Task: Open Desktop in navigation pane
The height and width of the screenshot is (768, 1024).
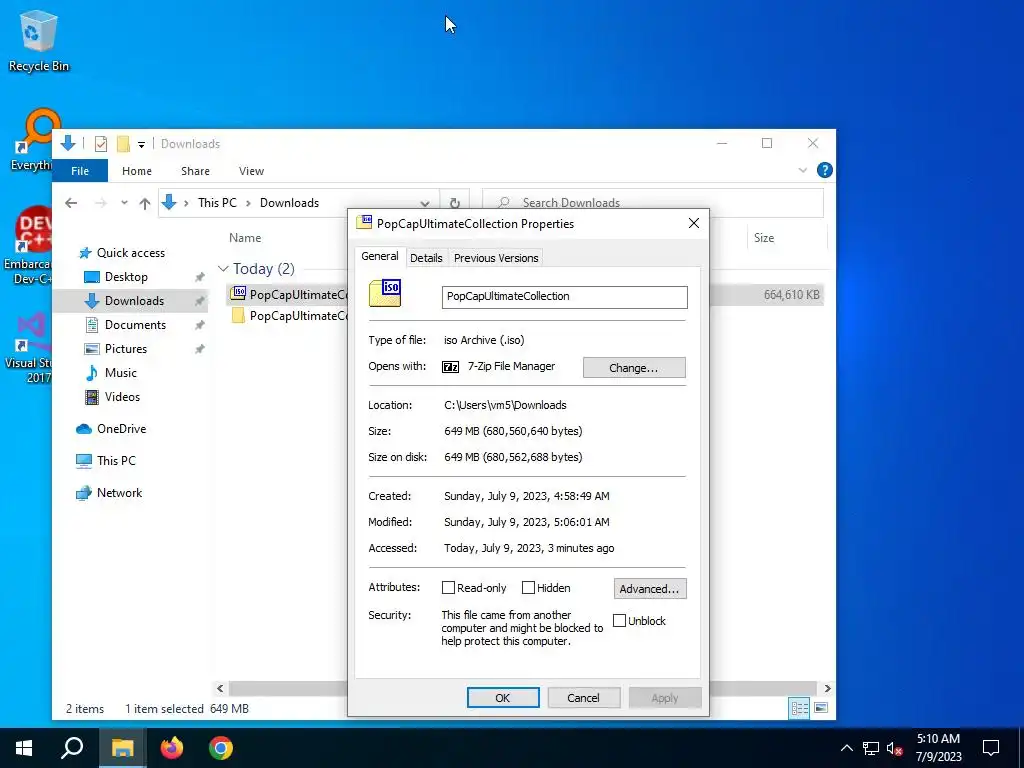Action: click(126, 277)
